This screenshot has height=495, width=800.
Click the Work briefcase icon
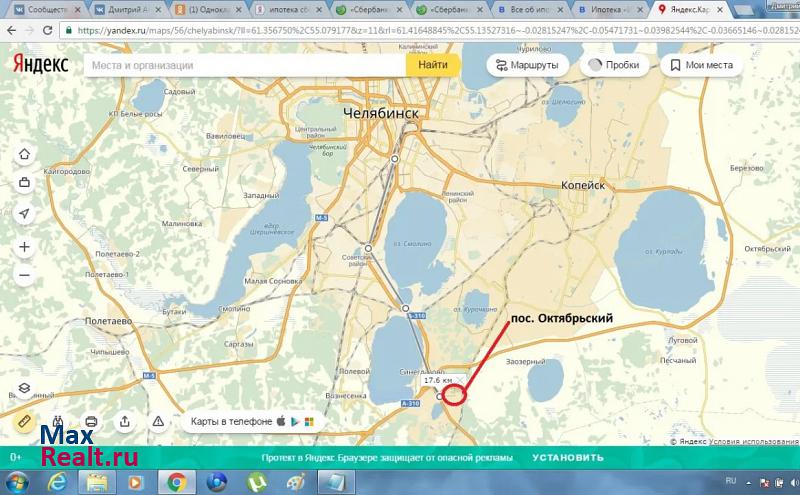tap(24, 183)
